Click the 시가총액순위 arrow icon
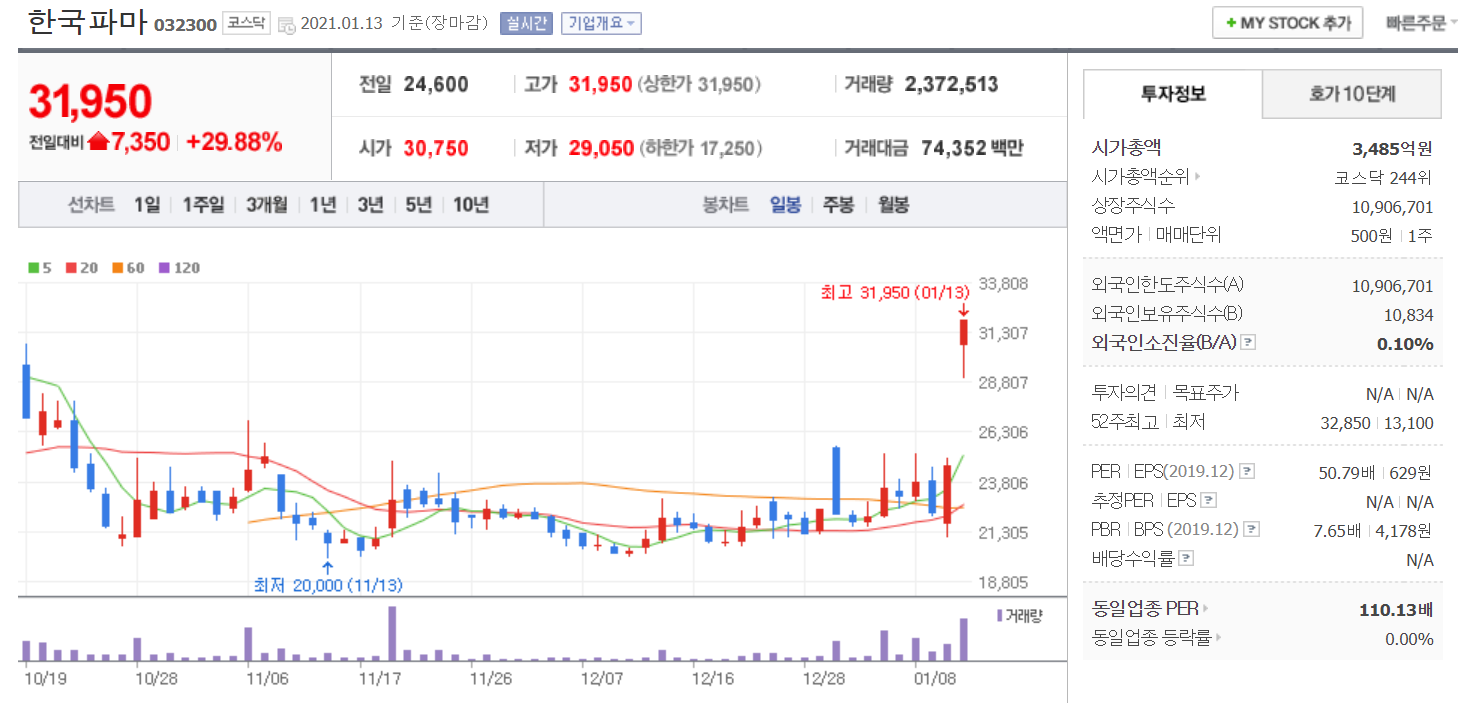1465x703 pixels. tap(1198, 177)
